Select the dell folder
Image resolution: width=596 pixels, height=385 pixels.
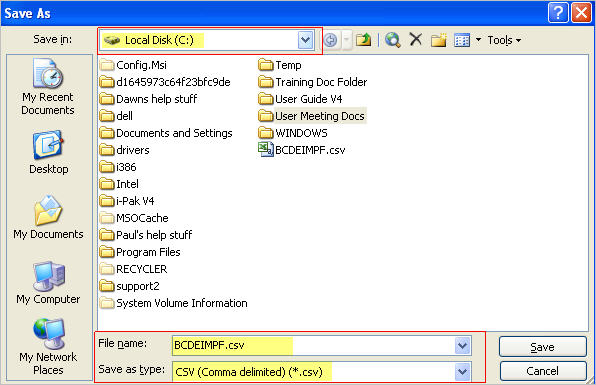click(116, 116)
